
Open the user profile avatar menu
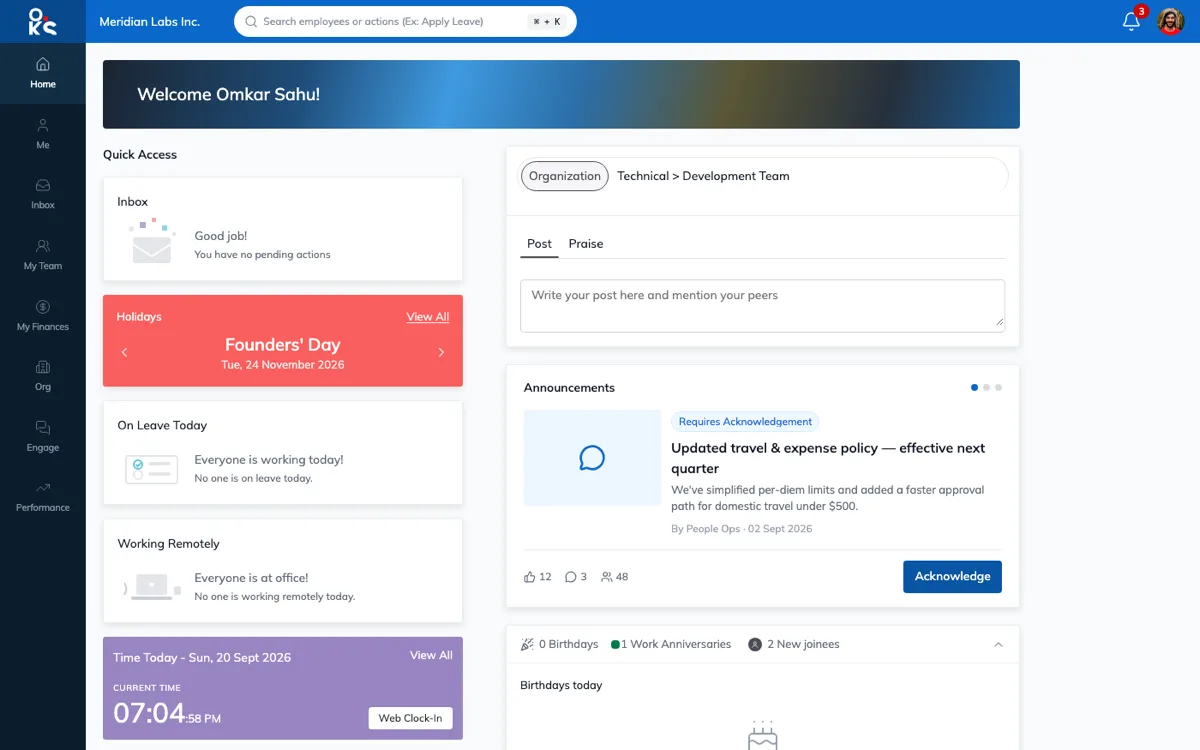tap(1171, 21)
